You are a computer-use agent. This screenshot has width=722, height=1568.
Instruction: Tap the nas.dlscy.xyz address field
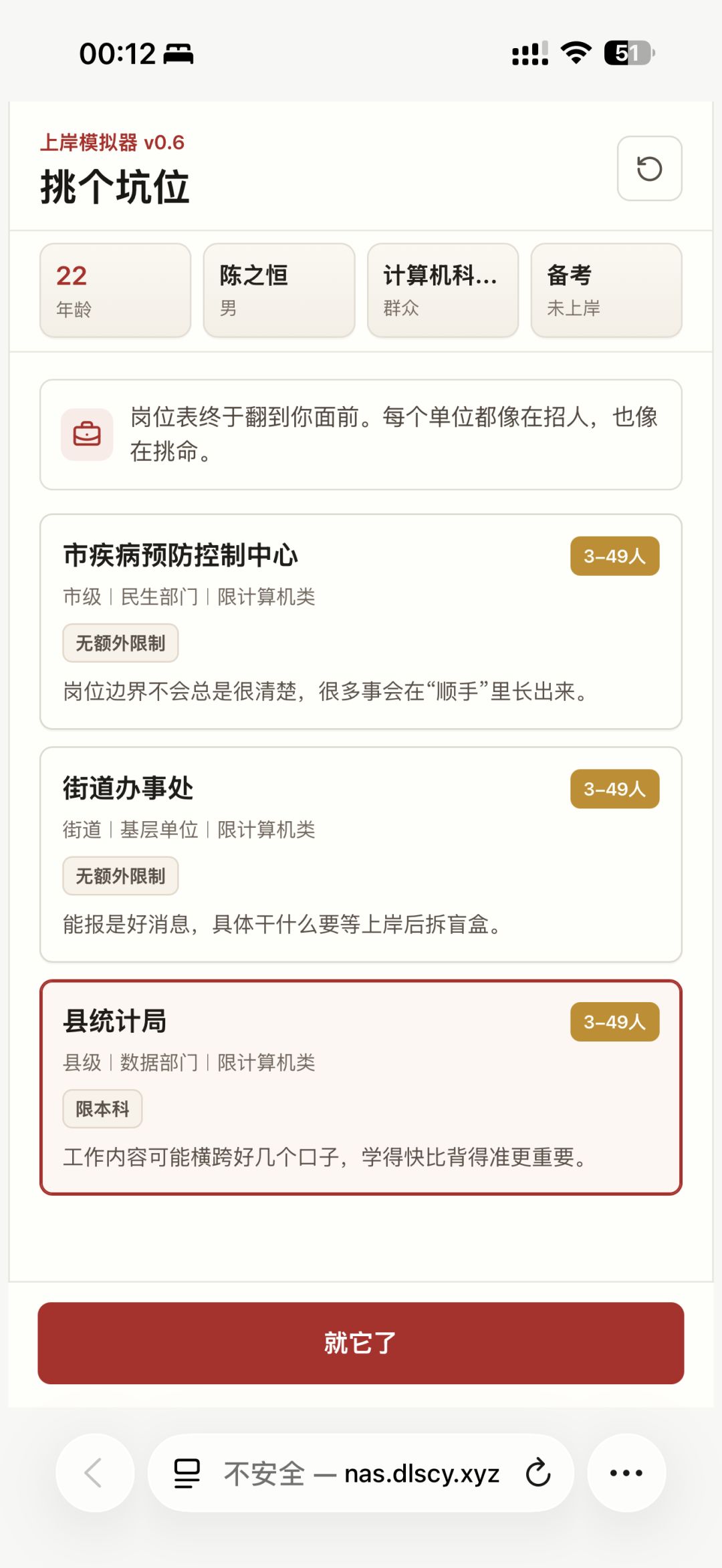[361, 1473]
